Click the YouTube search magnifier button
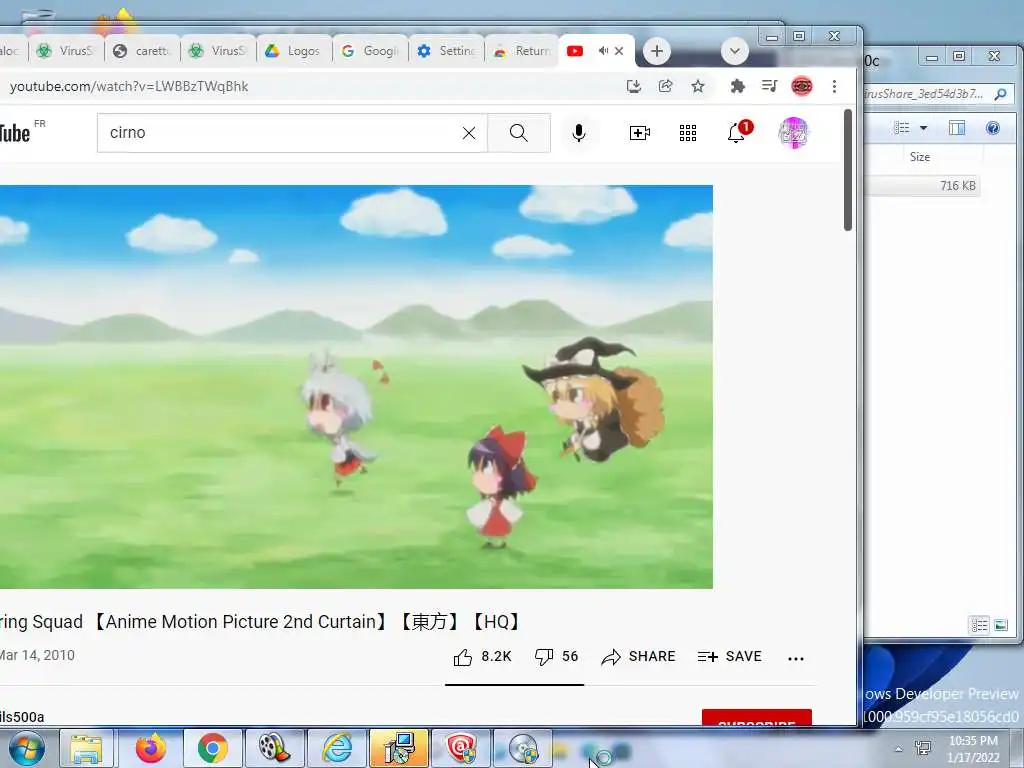 (x=519, y=133)
